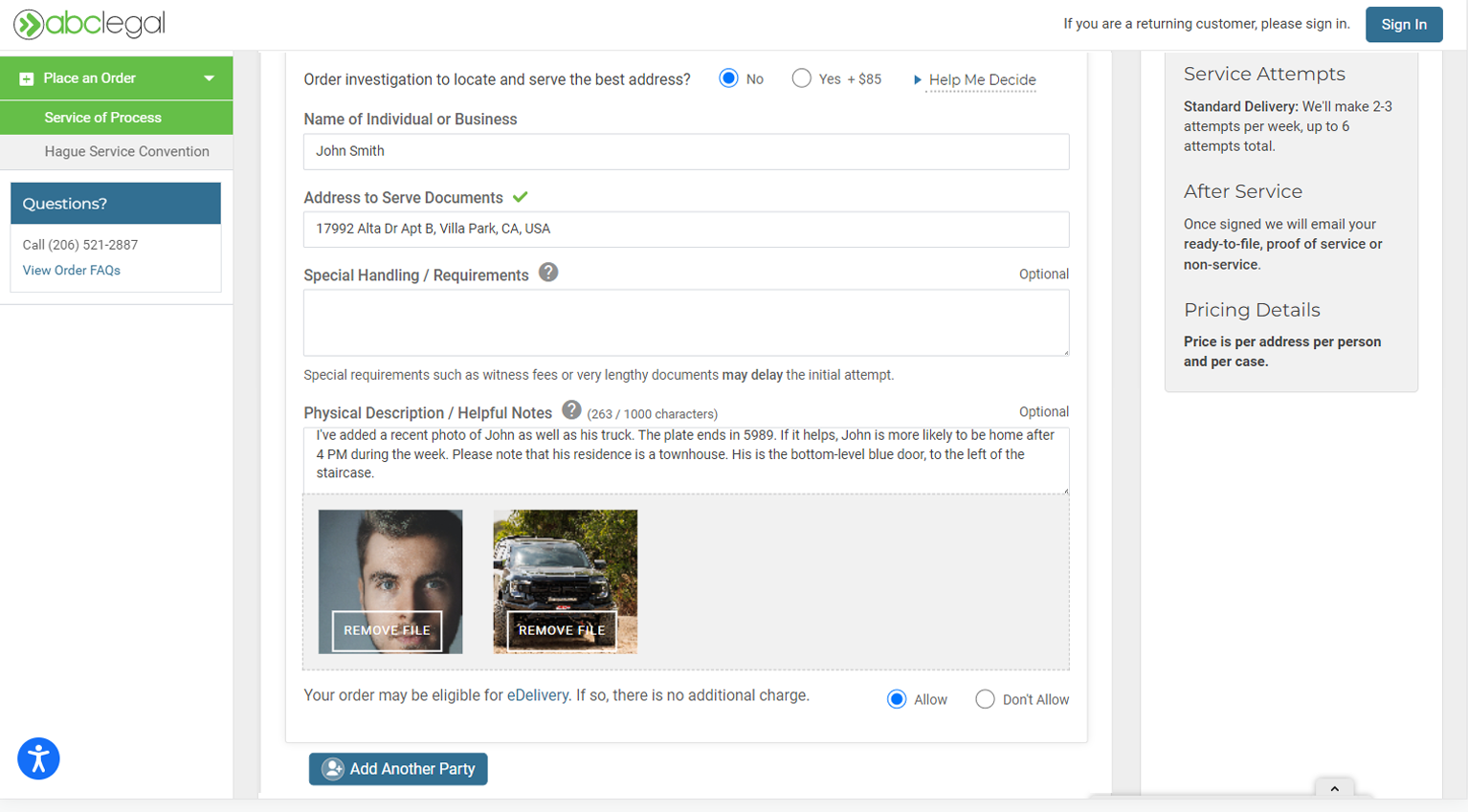Open the accessibility widget icon
The height and width of the screenshot is (812, 1468).
38,759
